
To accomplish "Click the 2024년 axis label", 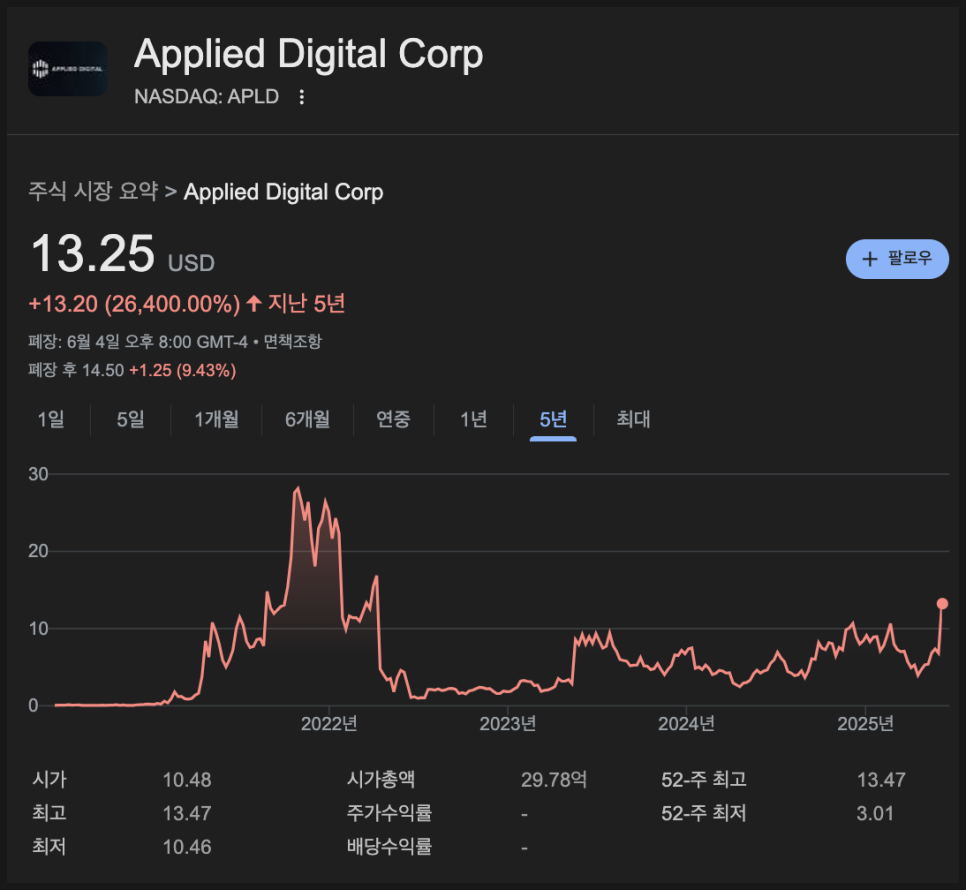I will pos(686,724).
